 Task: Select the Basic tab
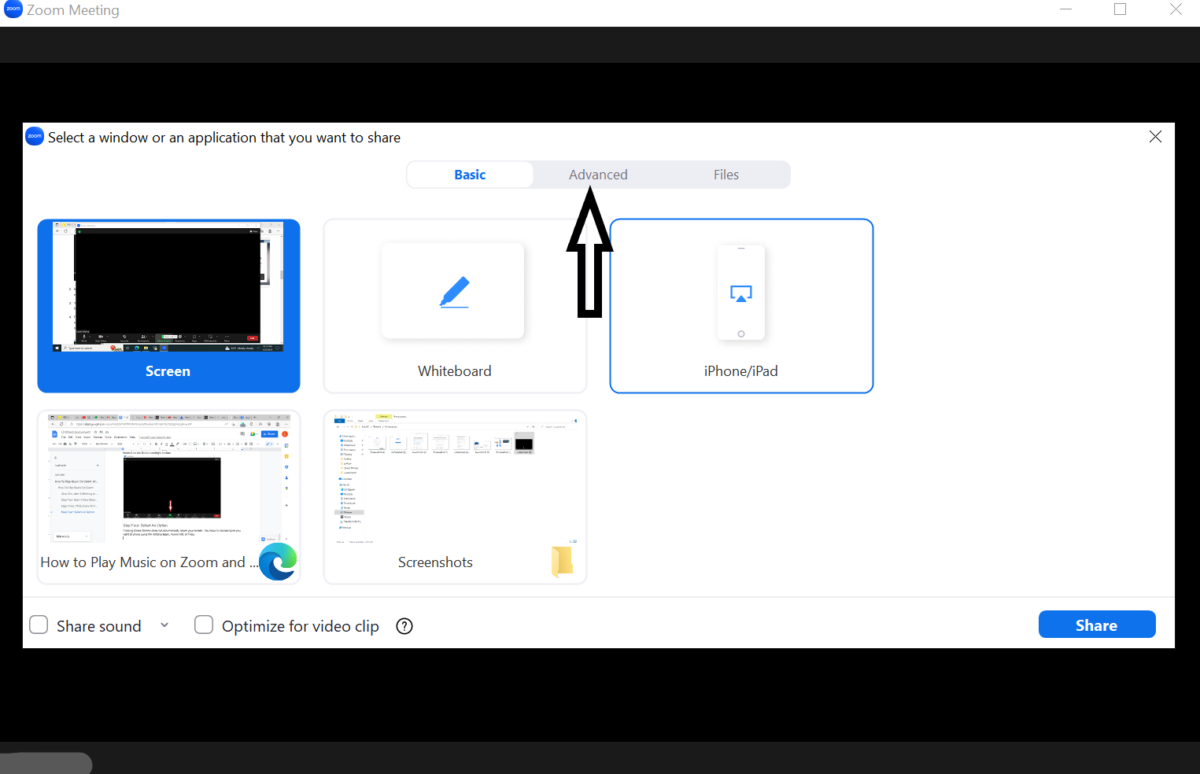click(470, 174)
